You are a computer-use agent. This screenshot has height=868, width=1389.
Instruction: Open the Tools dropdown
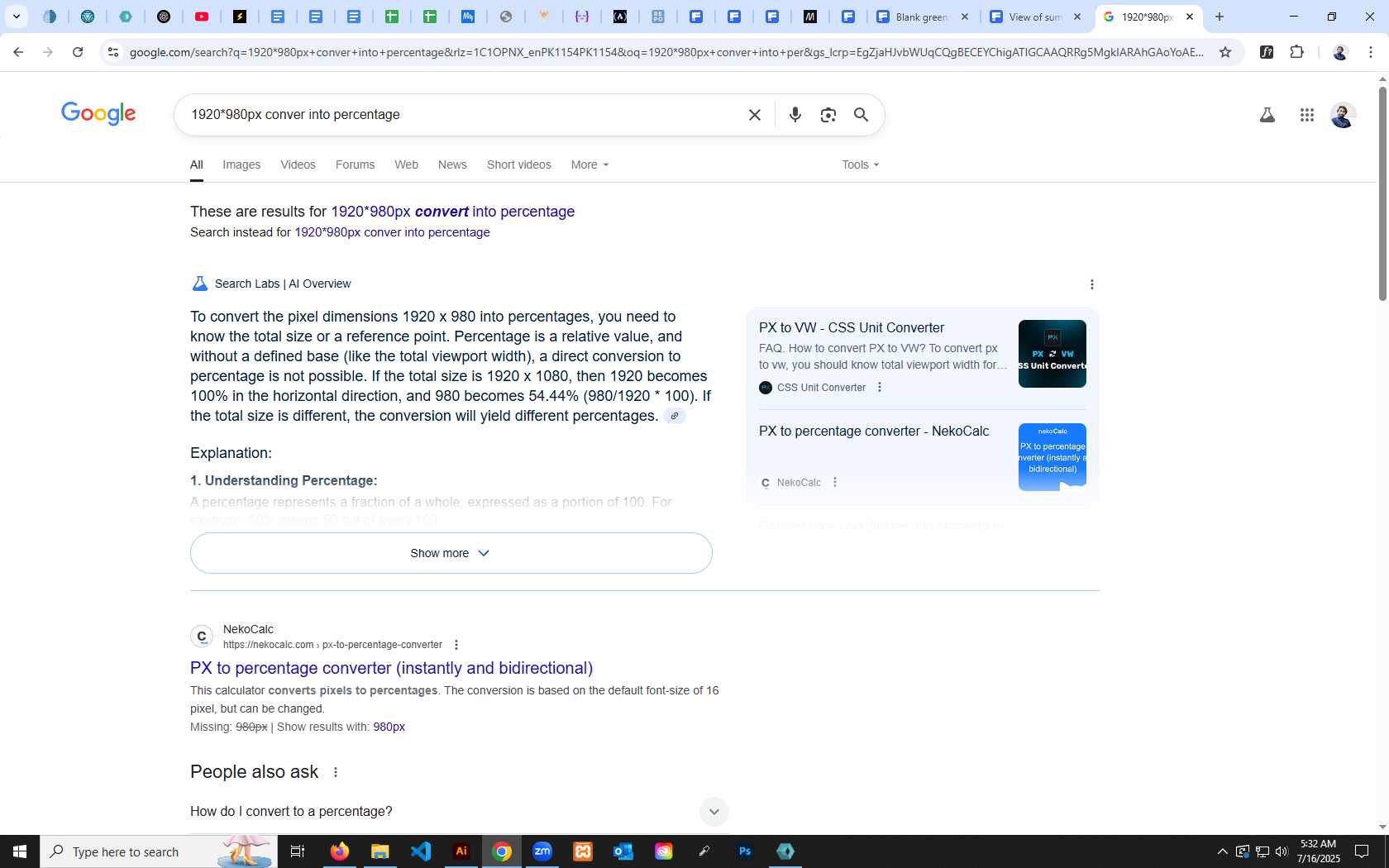tap(860, 165)
